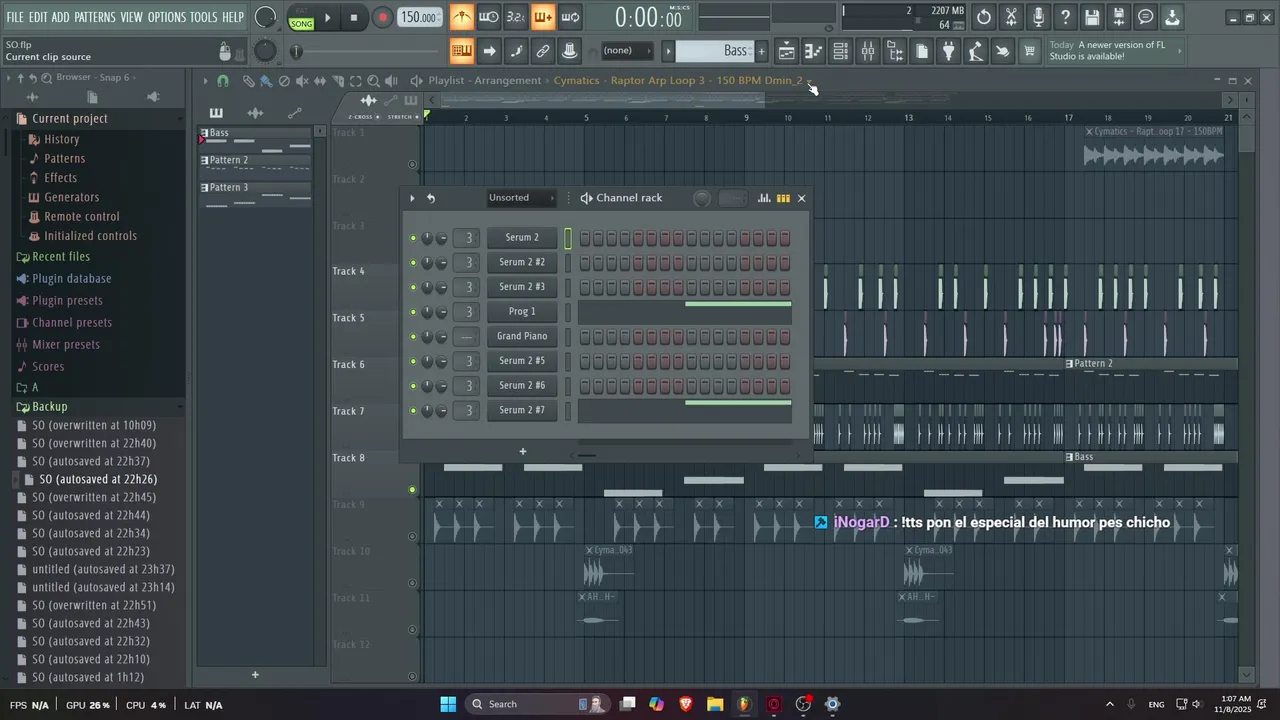Viewport: 1280px width, 720px height.
Task: Select the Slip tool in Playlist toolbar
Action: [320, 81]
